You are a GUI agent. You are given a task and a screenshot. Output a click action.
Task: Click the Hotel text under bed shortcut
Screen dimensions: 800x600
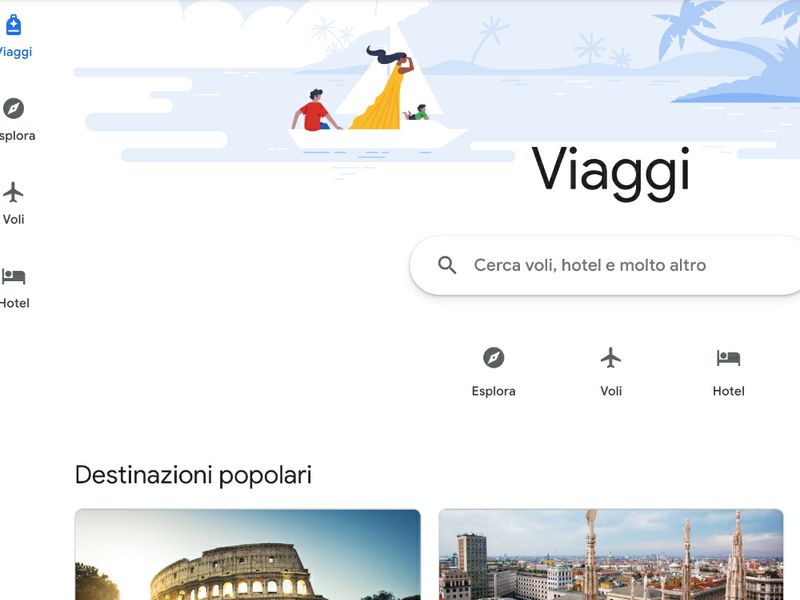(728, 391)
